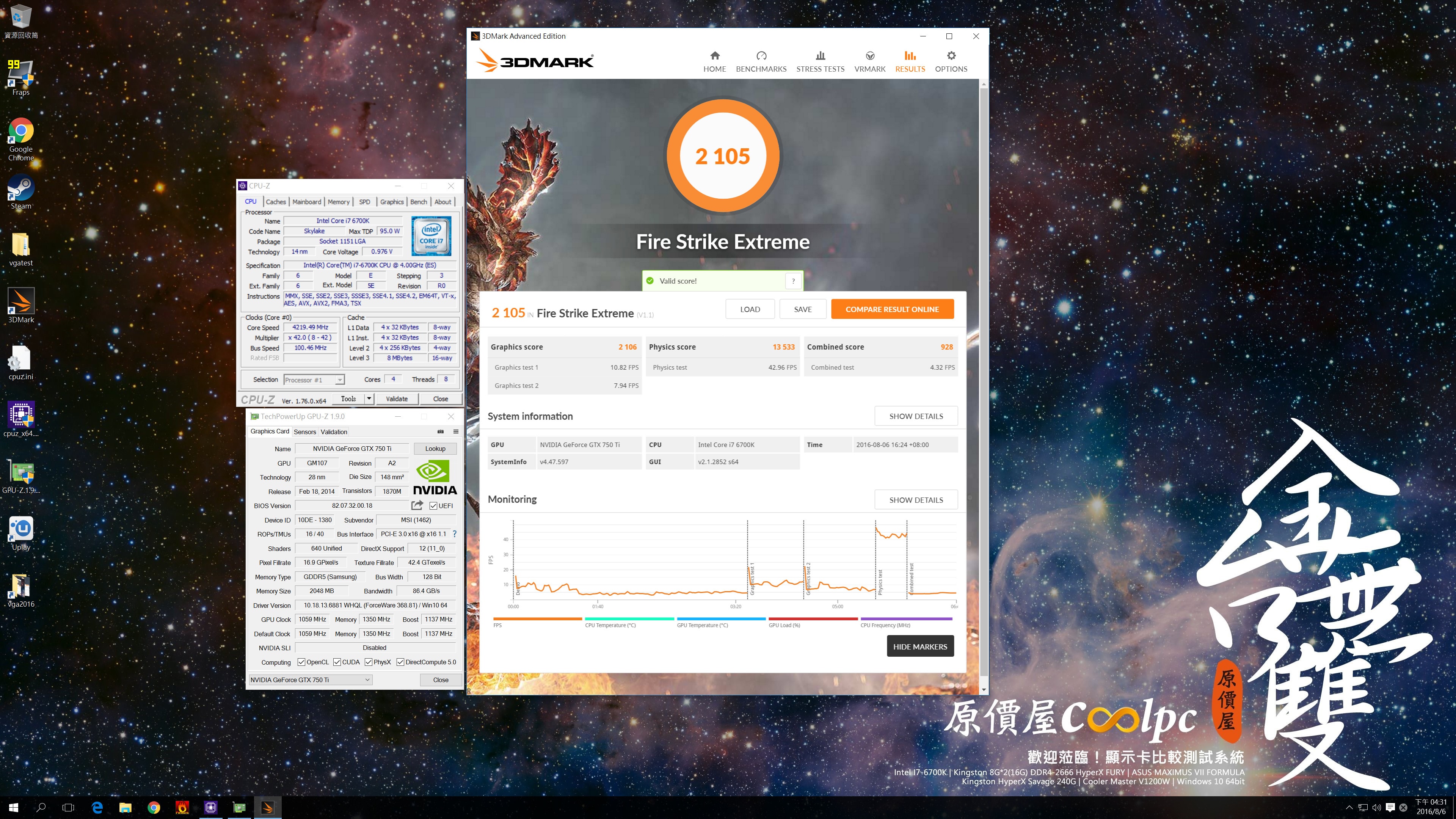The width and height of the screenshot is (1456, 819).
Task: Select the Steam desktop shortcut
Action: pyautogui.click(x=21, y=191)
